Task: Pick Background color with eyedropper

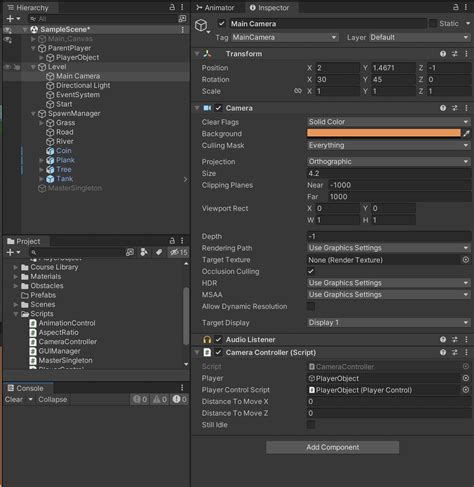Action: tap(466, 133)
